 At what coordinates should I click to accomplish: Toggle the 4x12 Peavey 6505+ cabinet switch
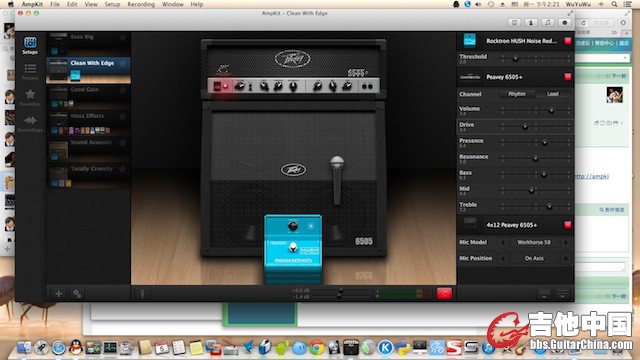pyautogui.click(x=567, y=225)
